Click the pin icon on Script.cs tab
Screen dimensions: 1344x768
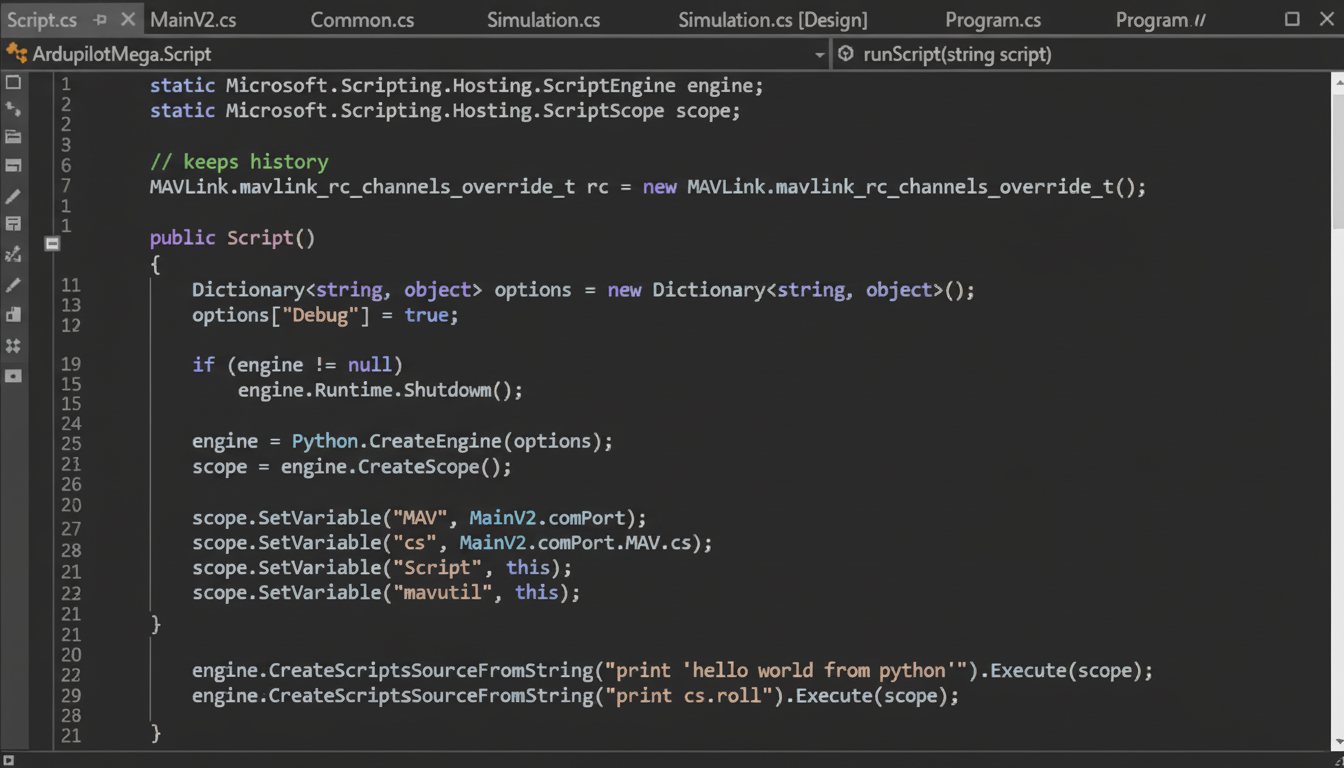[100, 20]
